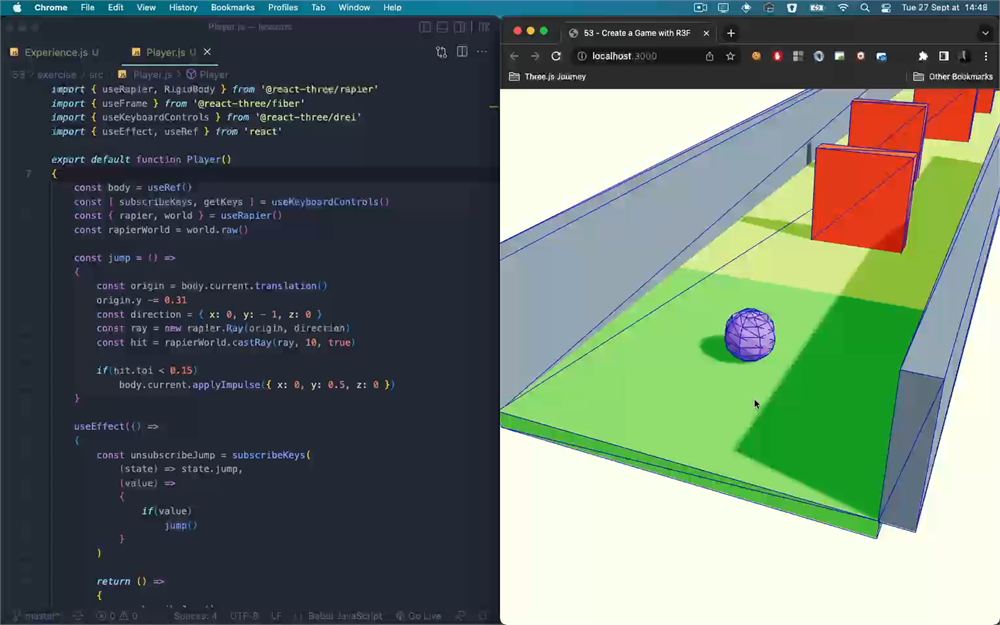The height and width of the screenshot is (625, 1000).
Task: Select the '53 - Create a Game with R3F' tab
Action: coord(638,33)
